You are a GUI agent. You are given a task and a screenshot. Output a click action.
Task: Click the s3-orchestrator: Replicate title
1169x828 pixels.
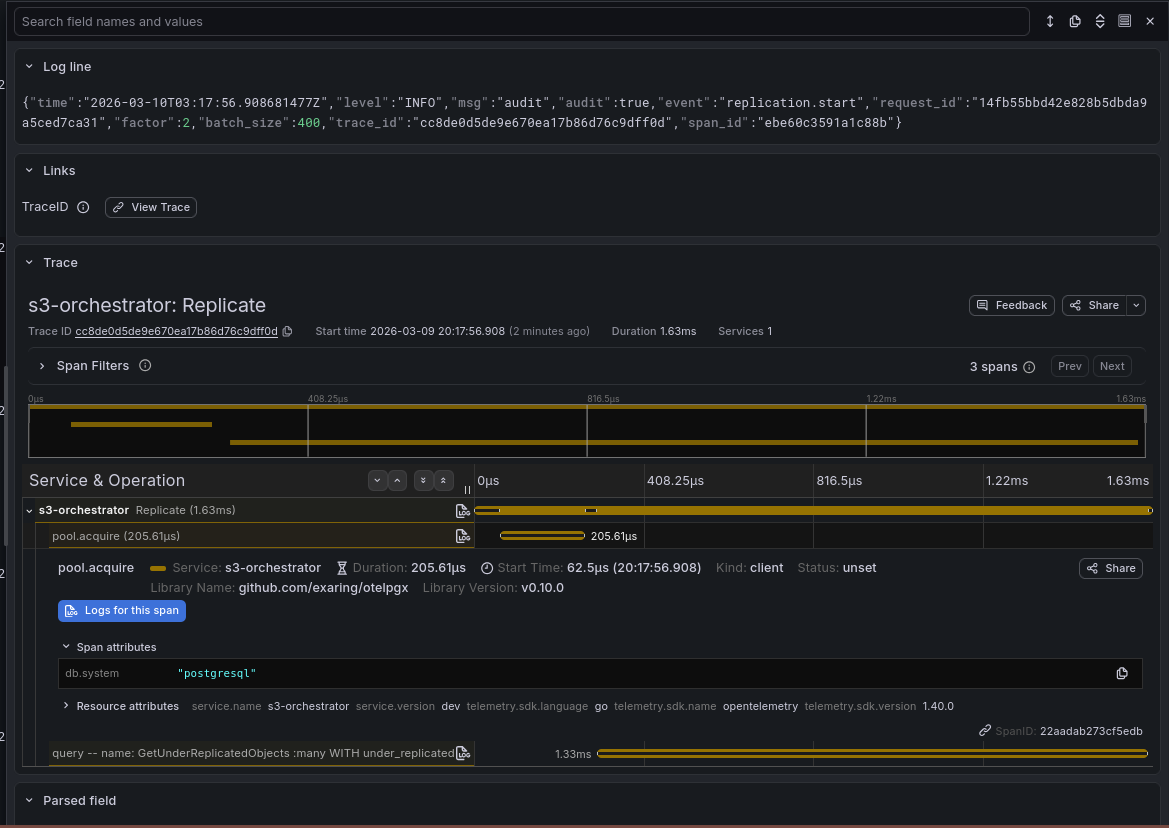point(147,306)
